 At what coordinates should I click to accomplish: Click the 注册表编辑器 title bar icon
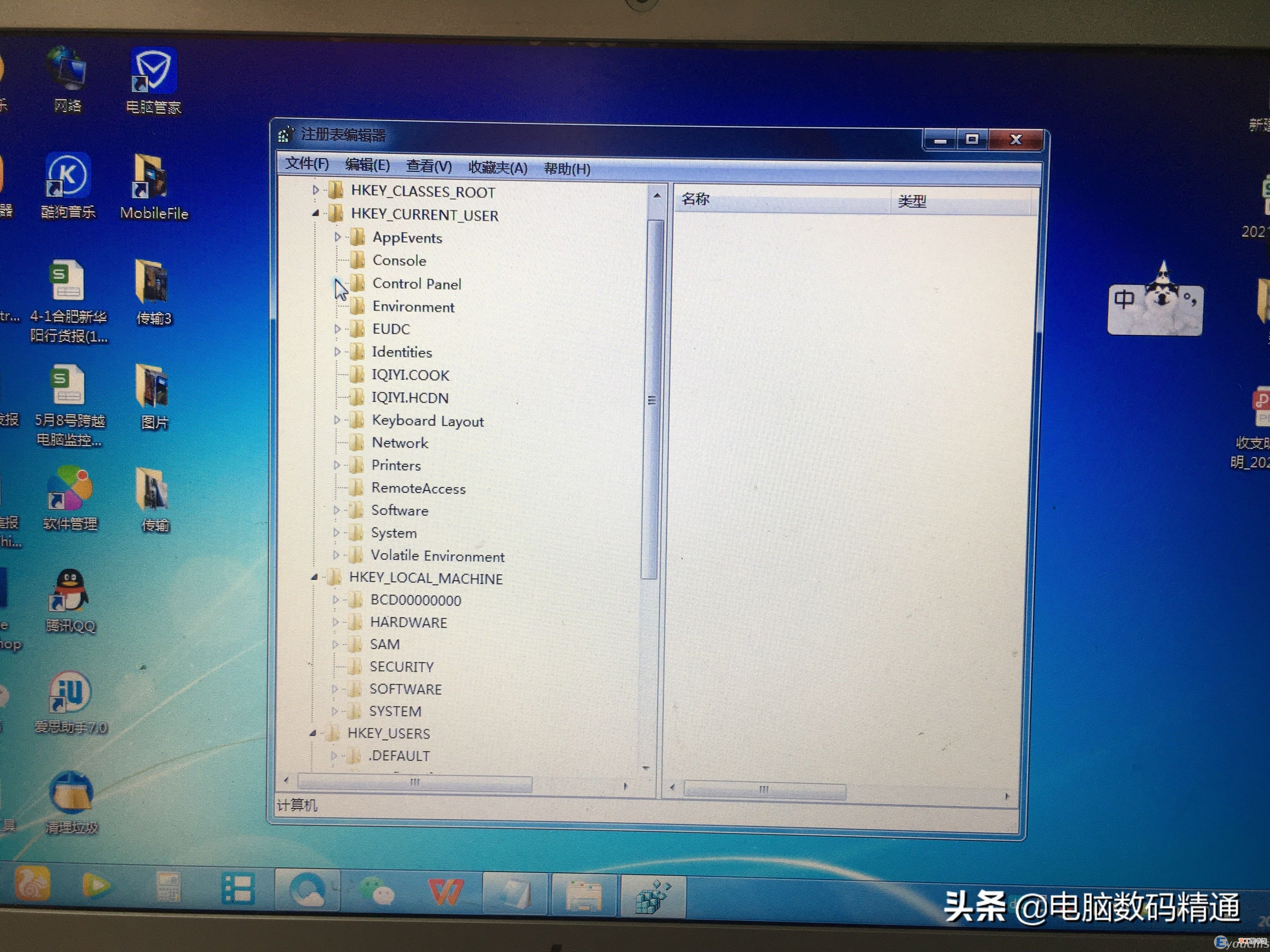(x=285, y=134)
